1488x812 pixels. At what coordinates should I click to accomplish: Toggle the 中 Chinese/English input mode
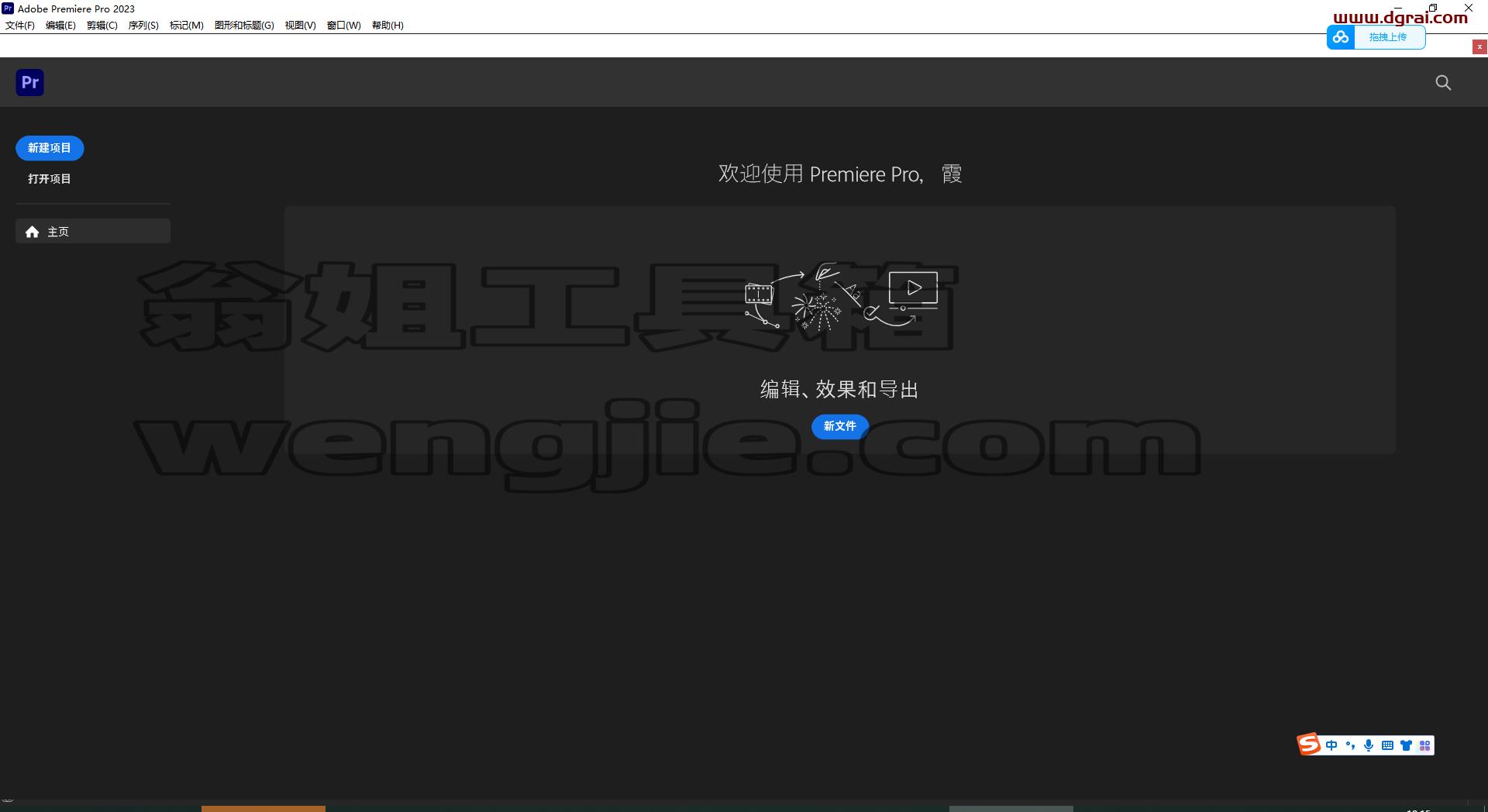tap(1331, 745)
